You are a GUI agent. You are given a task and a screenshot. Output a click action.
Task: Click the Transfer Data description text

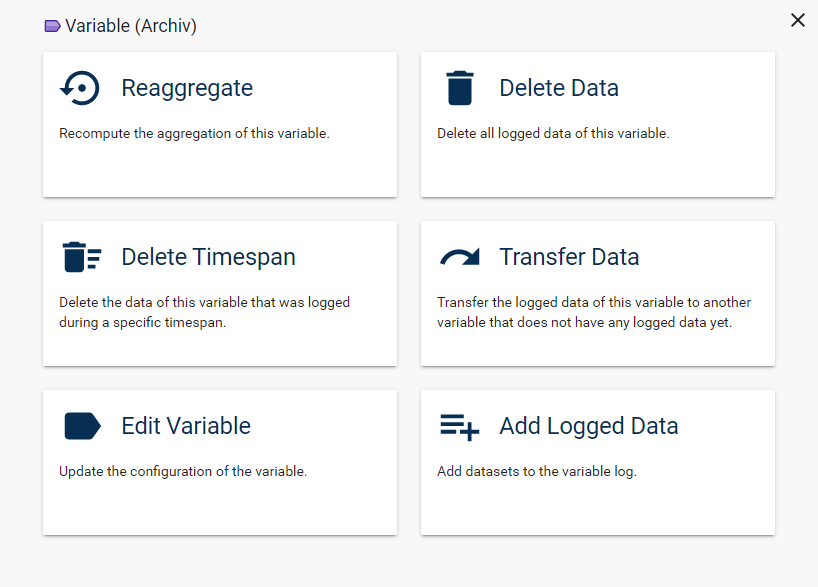pyautogui.click(x=594, y=312)
